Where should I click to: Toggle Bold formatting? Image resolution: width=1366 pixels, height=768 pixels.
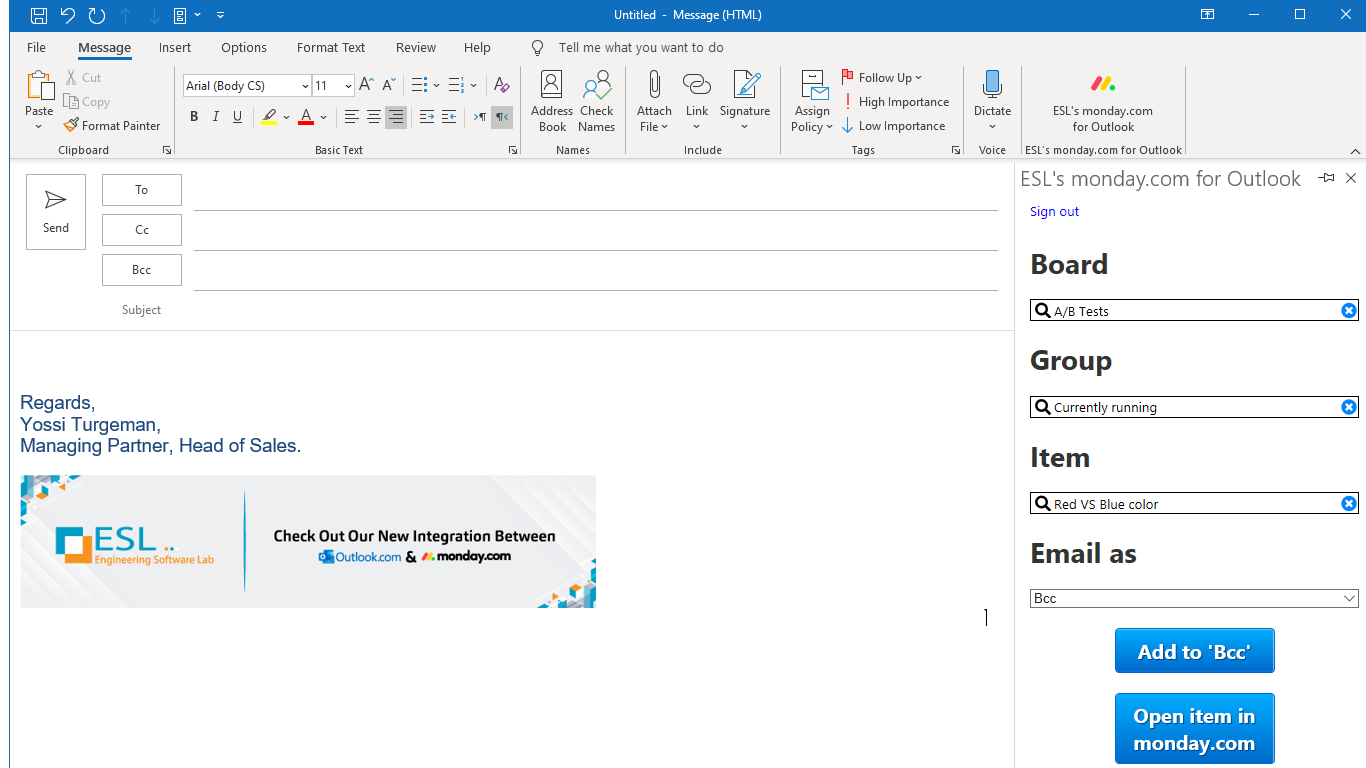194,117
